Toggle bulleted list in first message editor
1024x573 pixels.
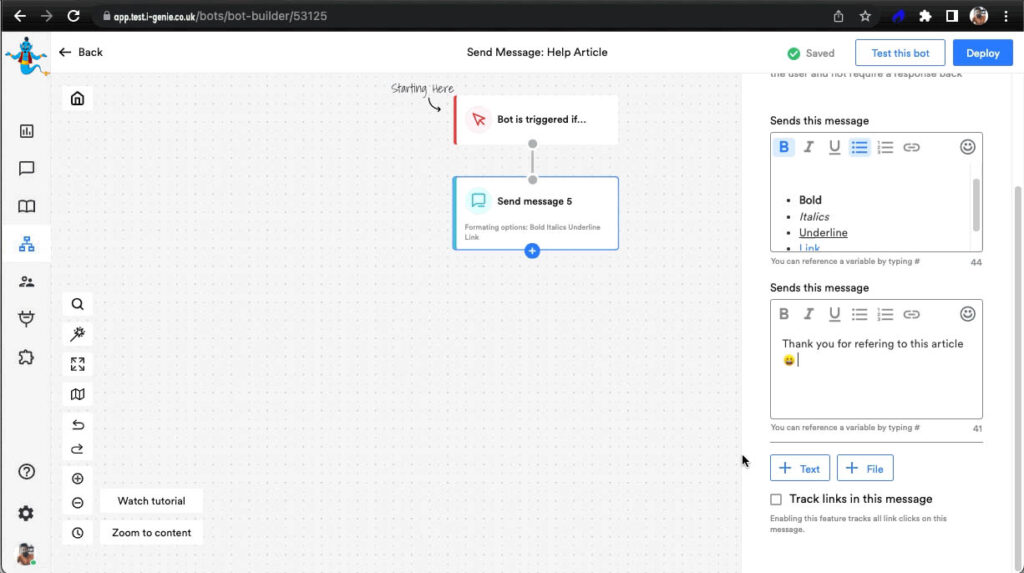[859, 147]
